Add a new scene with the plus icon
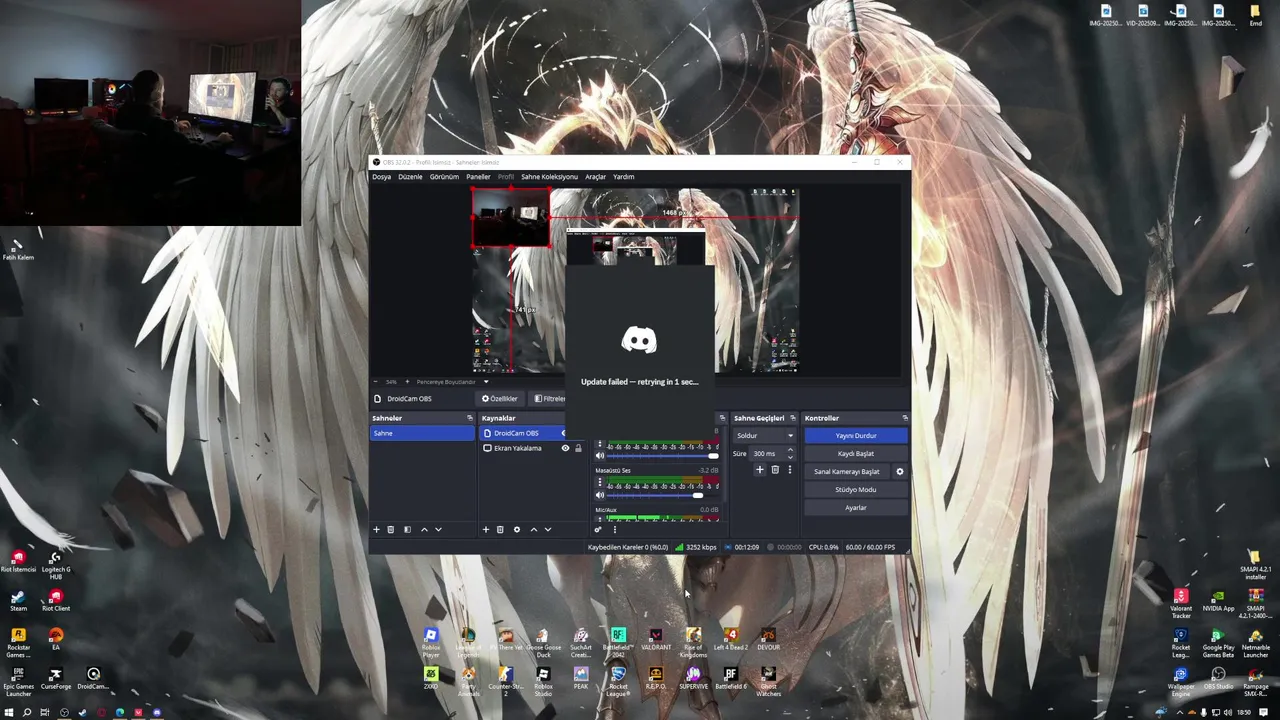This screenshot has width=1280, height=720. point(376,529)
